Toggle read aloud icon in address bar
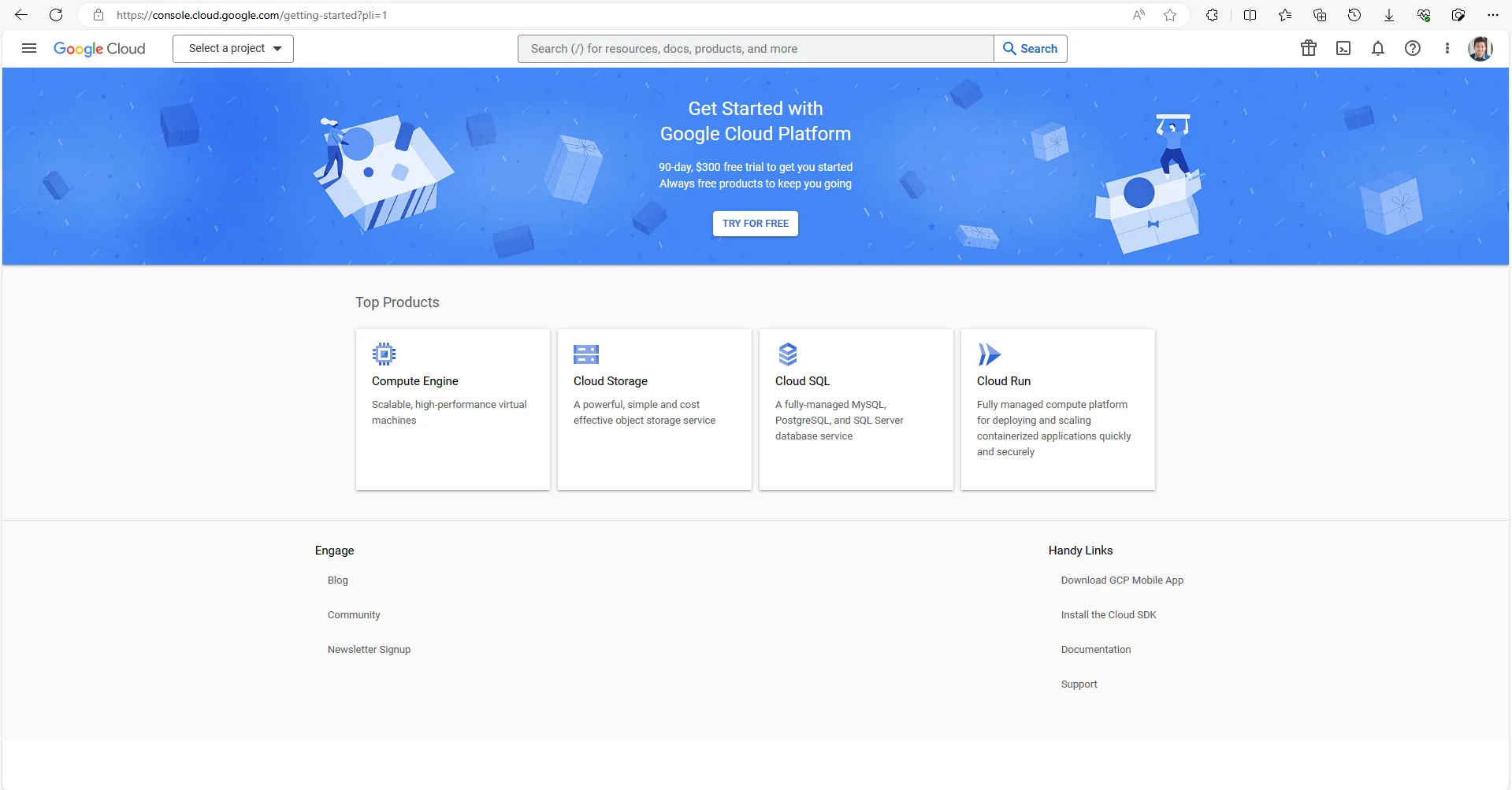The height and width of the screenshot is (790, 1512). 1139,15
